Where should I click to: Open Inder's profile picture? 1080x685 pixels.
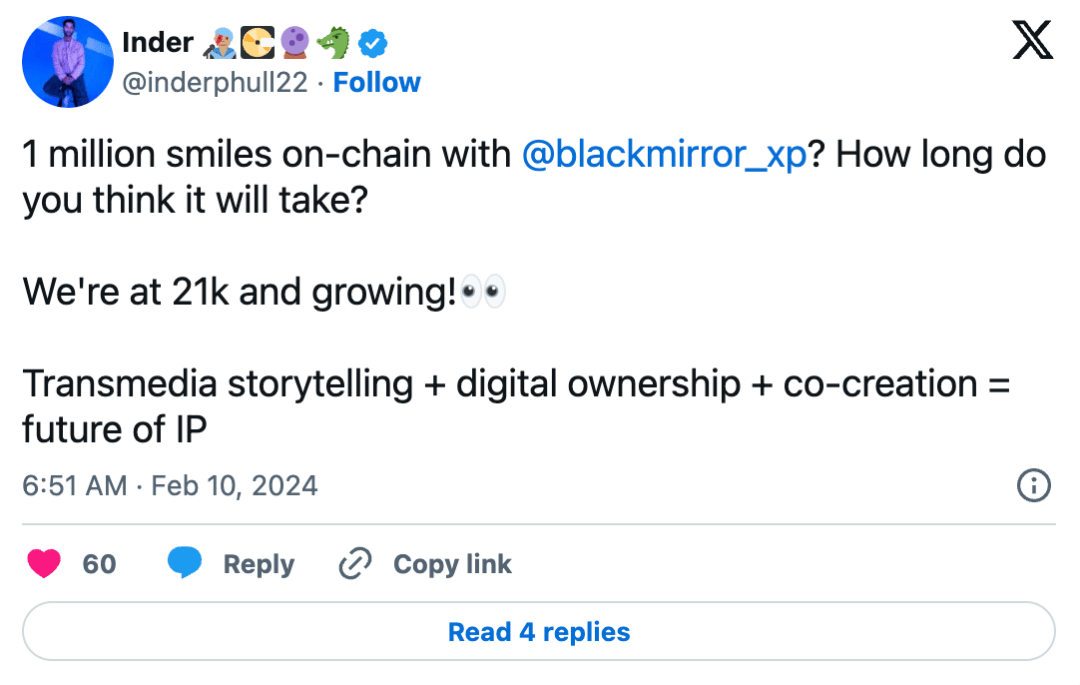pyautogui.click(x=66, y=62)
